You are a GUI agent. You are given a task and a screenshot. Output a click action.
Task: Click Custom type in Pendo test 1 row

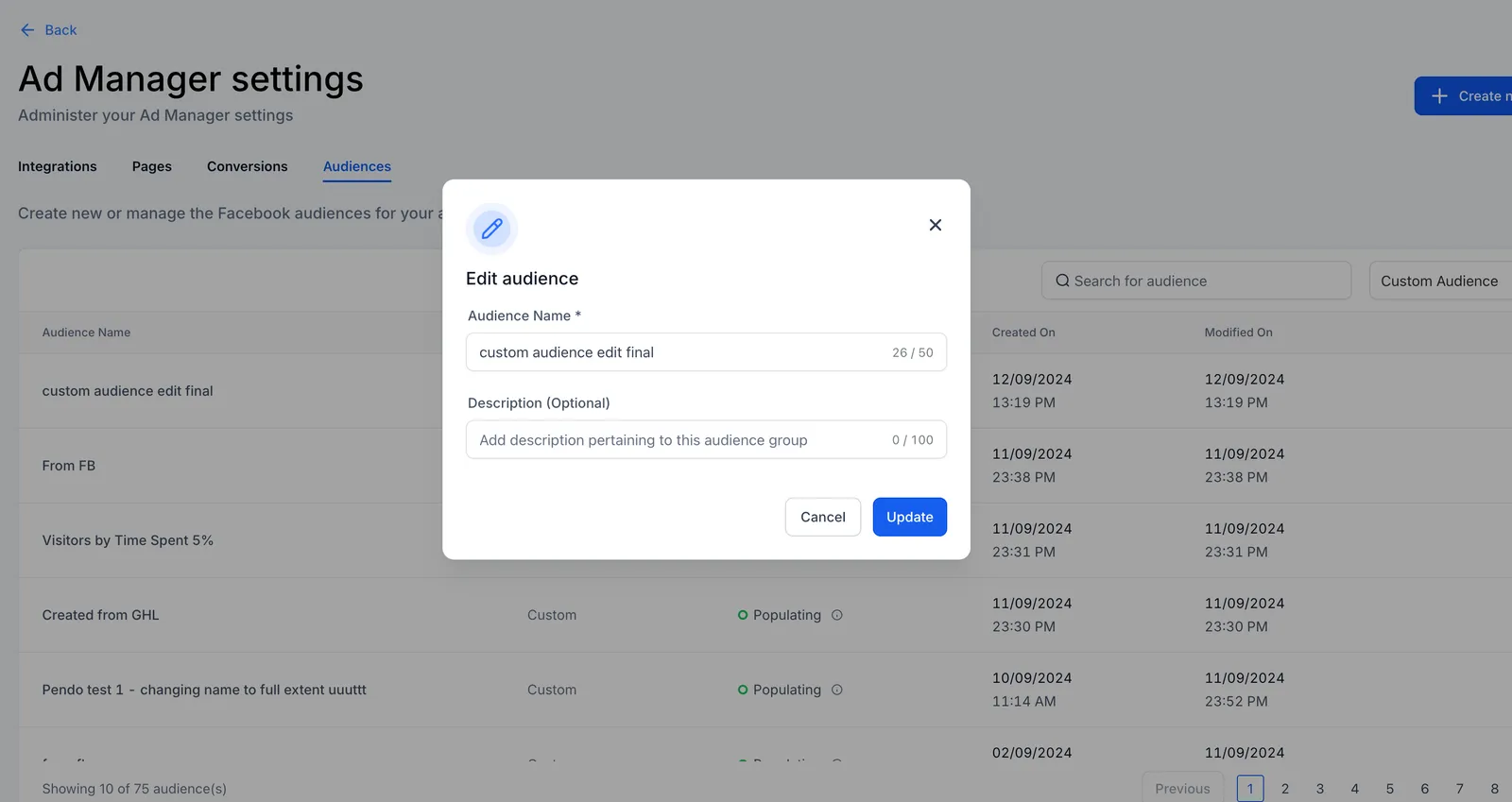(x=552, y=690)
